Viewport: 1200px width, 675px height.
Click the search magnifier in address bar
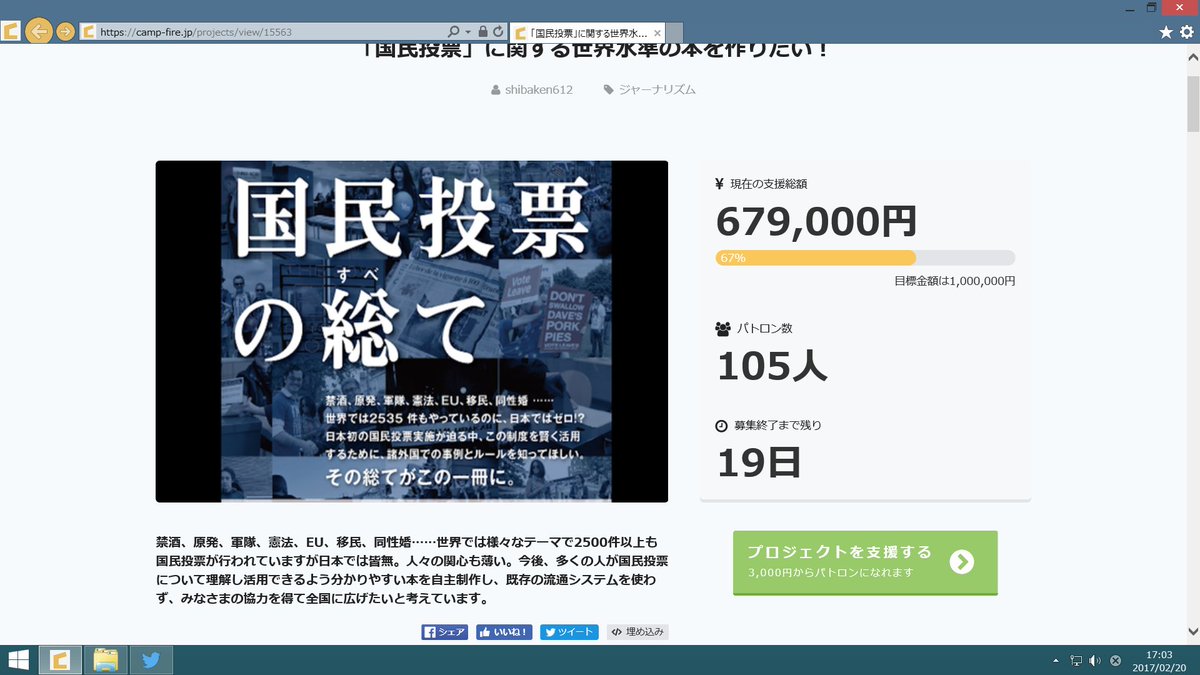[x=453, y=31]
